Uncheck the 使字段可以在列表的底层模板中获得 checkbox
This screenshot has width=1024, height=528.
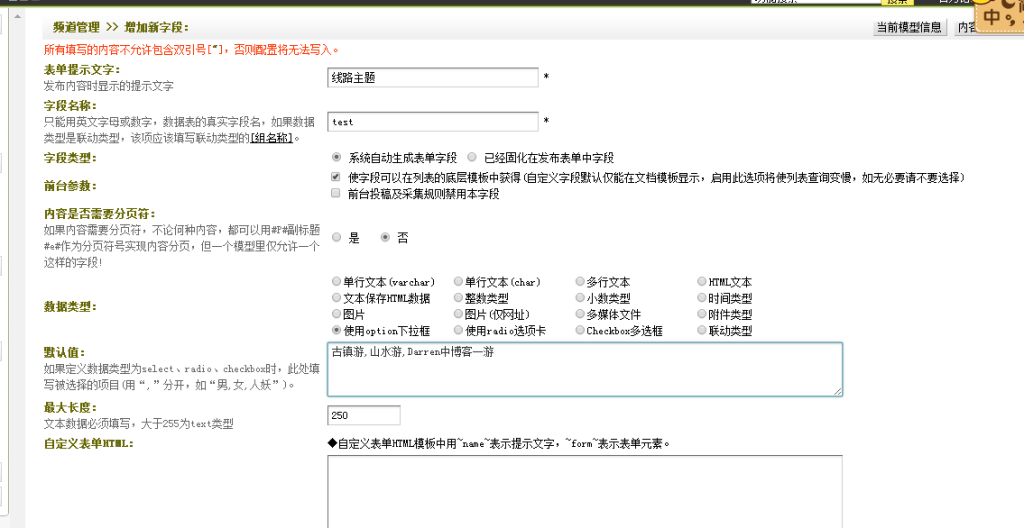pyautogui.click(x=336, y=177)
